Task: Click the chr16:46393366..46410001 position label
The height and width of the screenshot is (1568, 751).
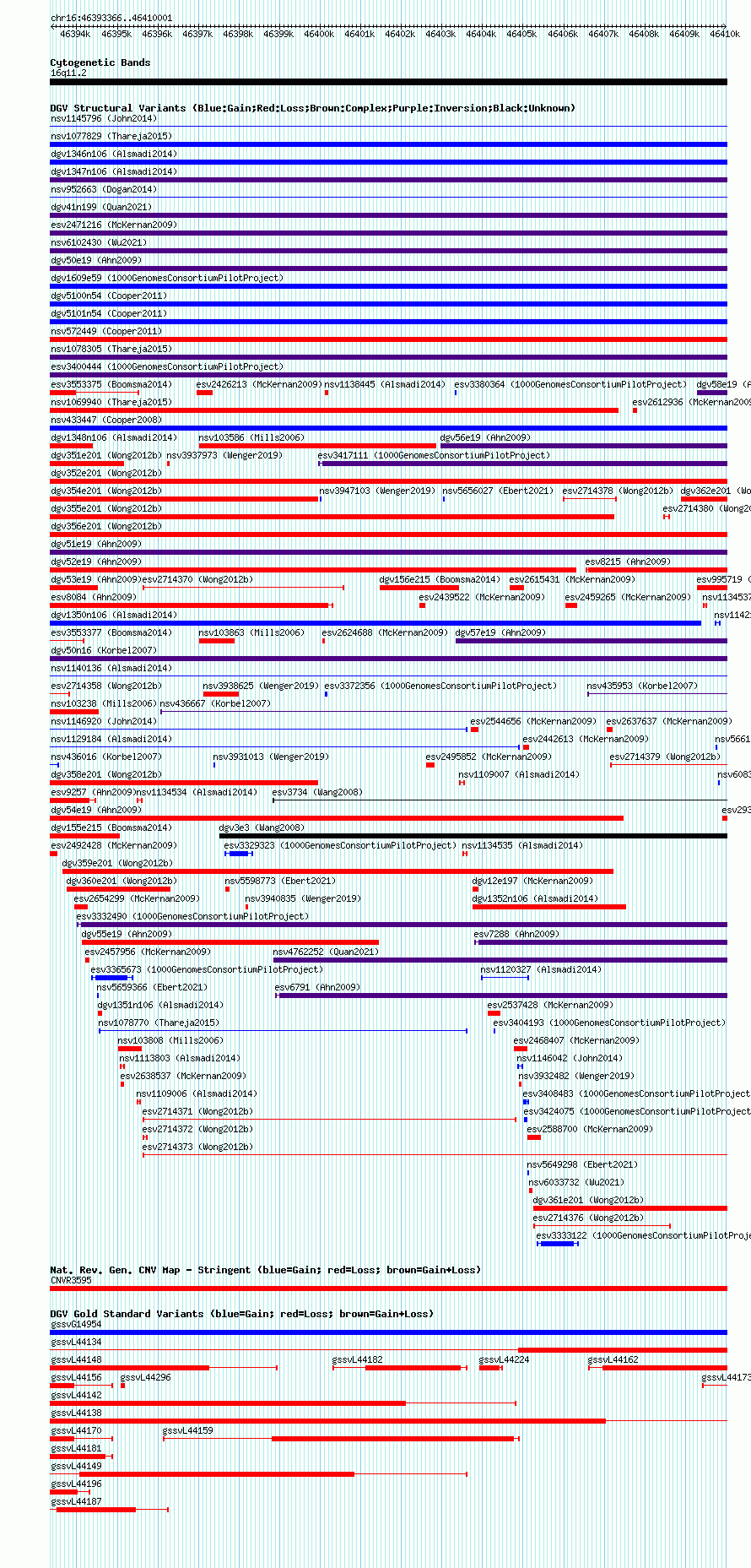Action: [x=111, y=18]
